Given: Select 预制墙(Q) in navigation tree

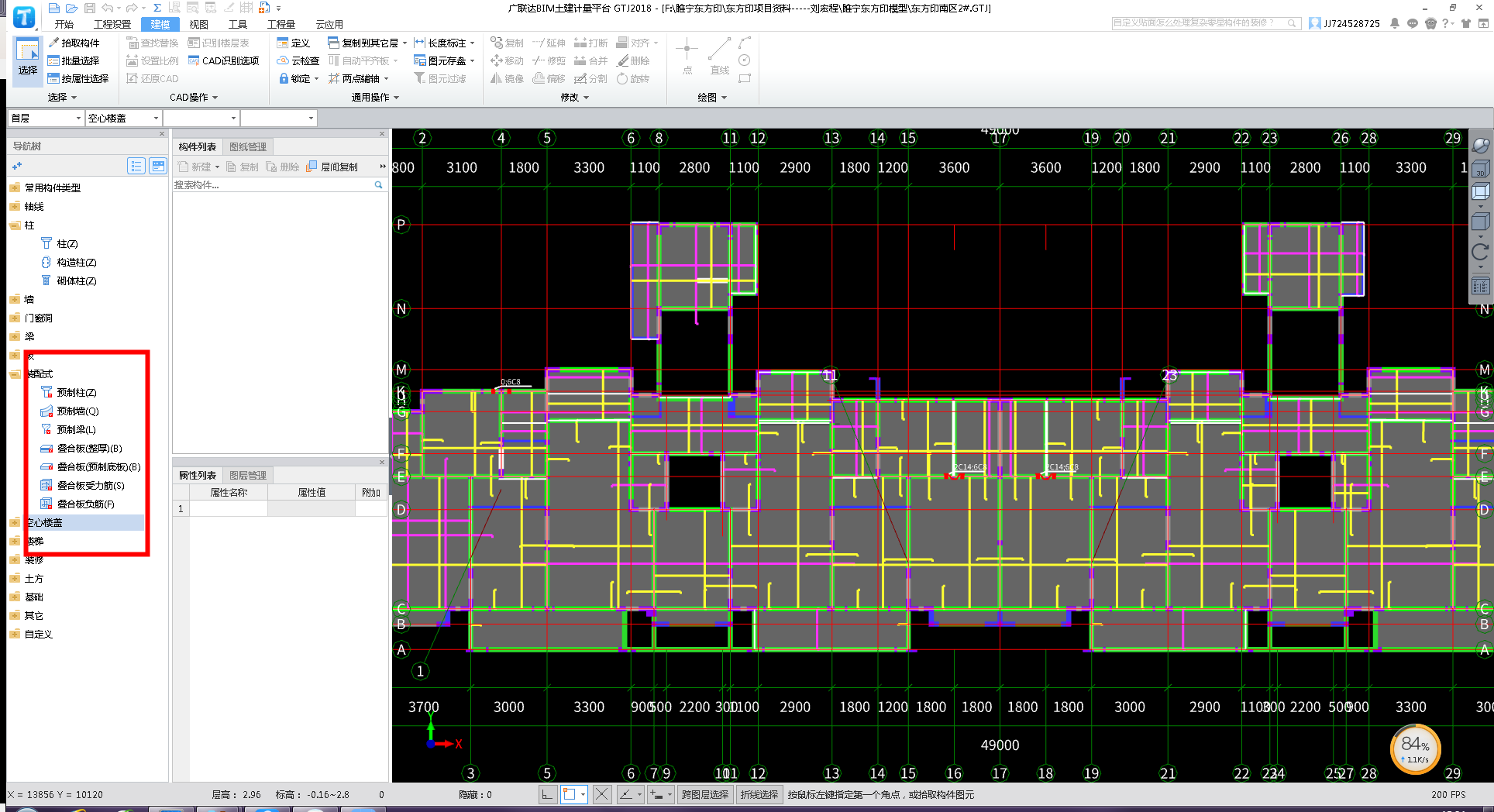Looking at the screenshot, I should click(77, 411).
